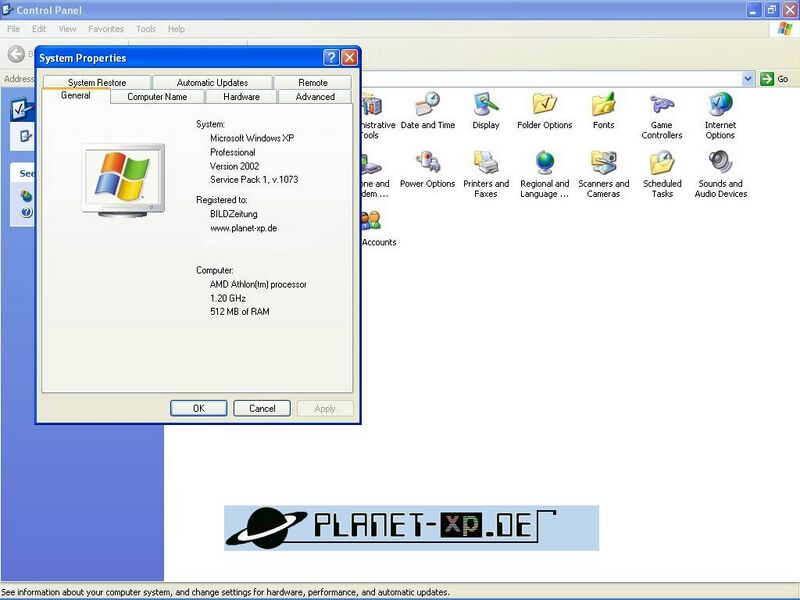
Task: Click the 'Service Pack 1, v.1073' text
Action: click(x=254, y=180)
